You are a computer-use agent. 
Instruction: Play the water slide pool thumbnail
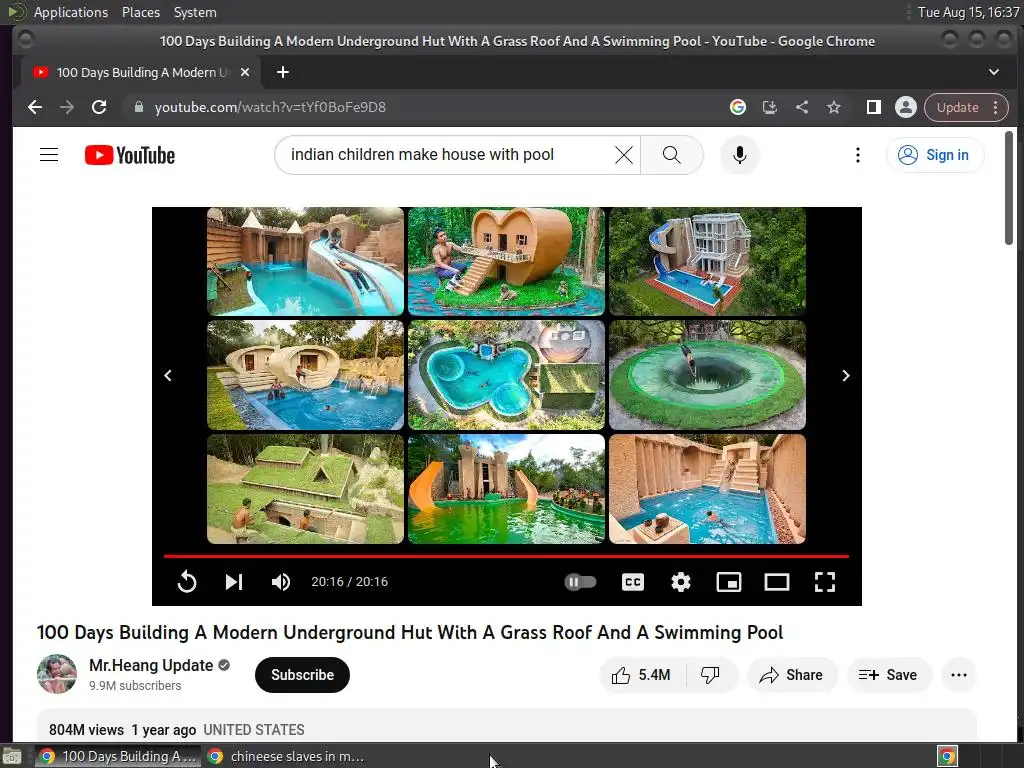(x=305, y=261)
